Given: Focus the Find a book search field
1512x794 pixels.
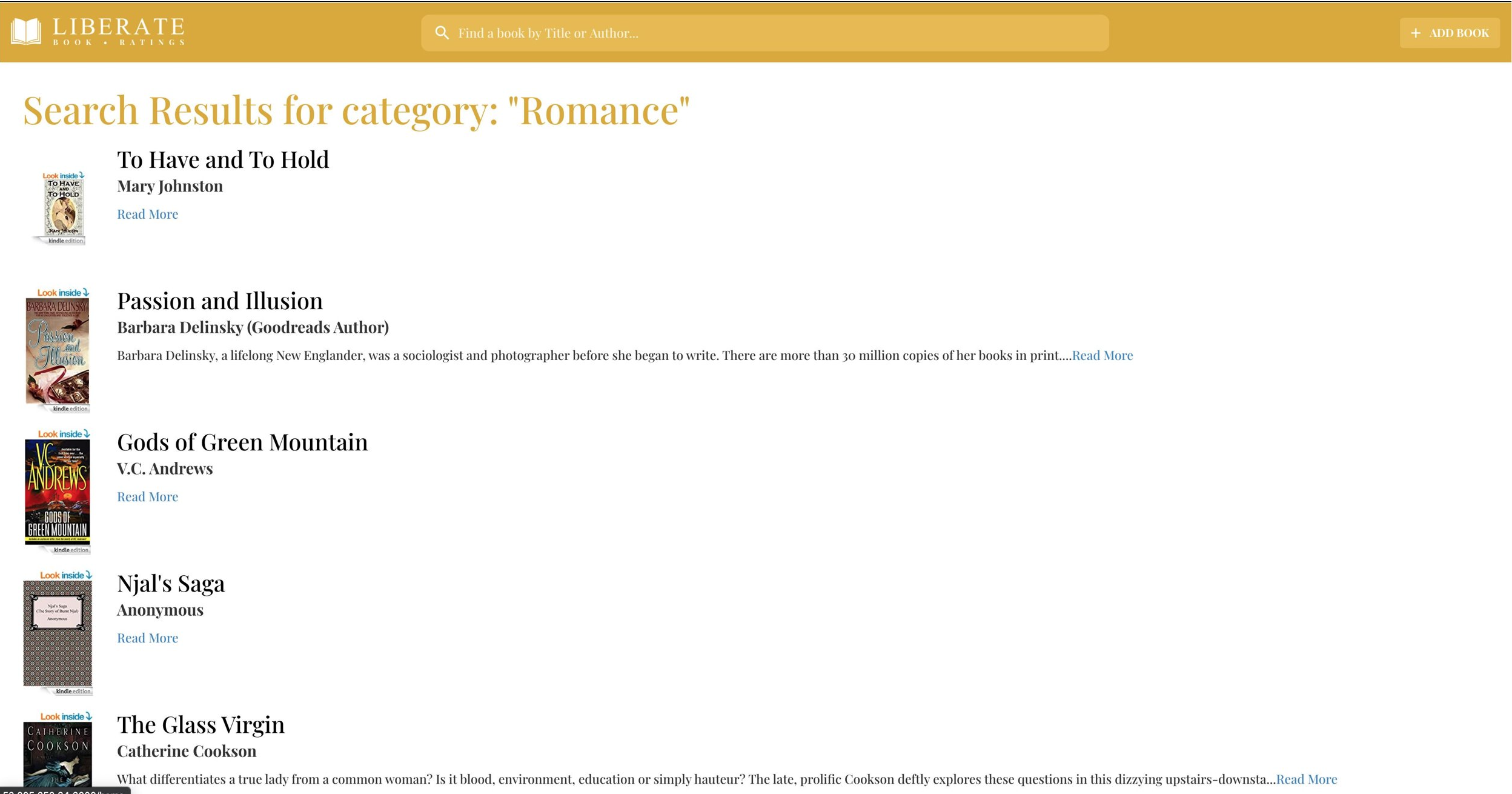Looking at the screenshot, I should point(765,33).
